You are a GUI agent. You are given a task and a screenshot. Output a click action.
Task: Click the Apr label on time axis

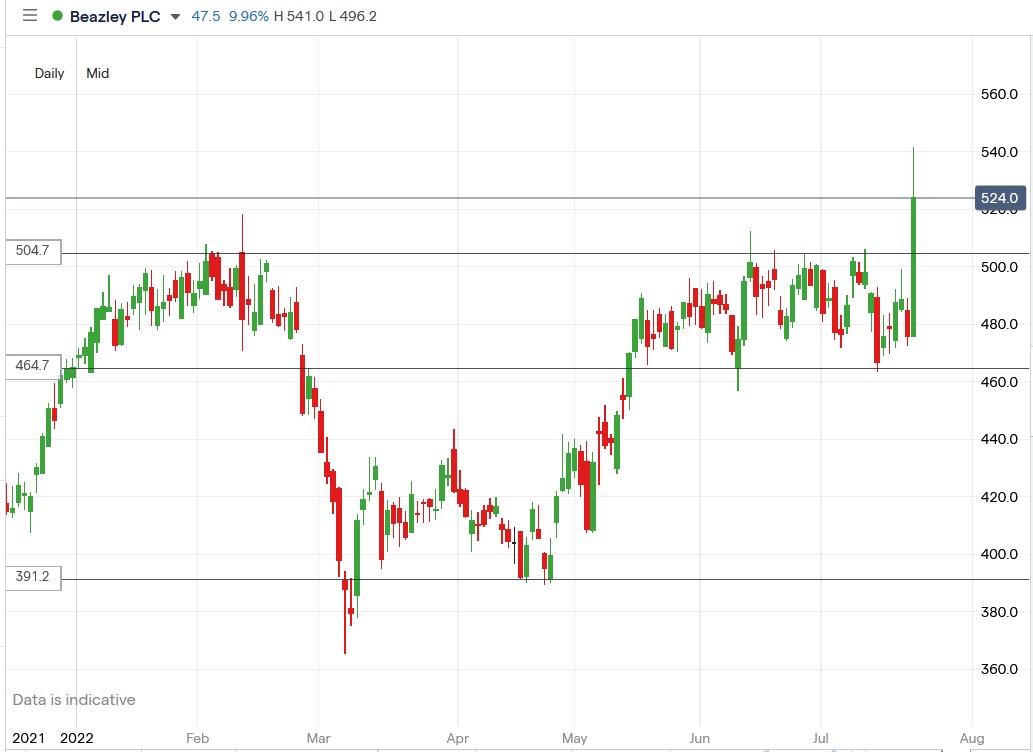tap(457, 738)
